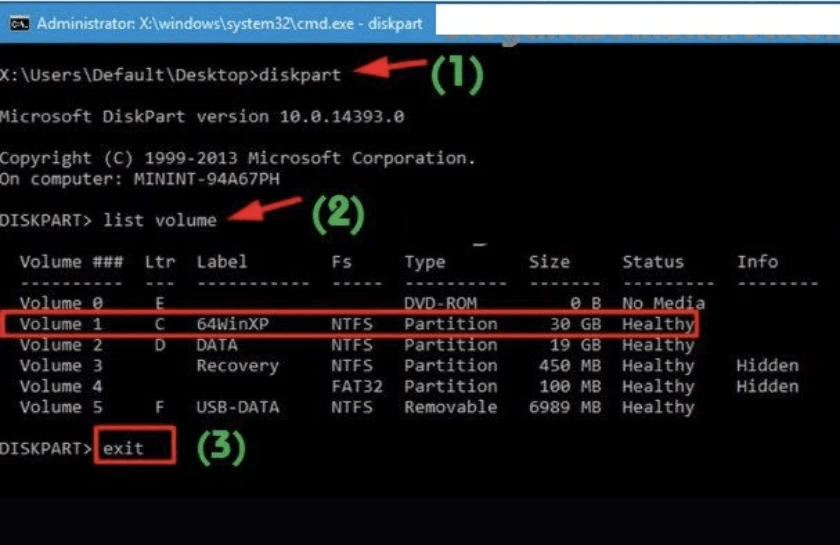The height and width of the screenshot is (545, 840).
Task: Click the cmd.exe icon in title bar
Action: click(x=19, y=24)
